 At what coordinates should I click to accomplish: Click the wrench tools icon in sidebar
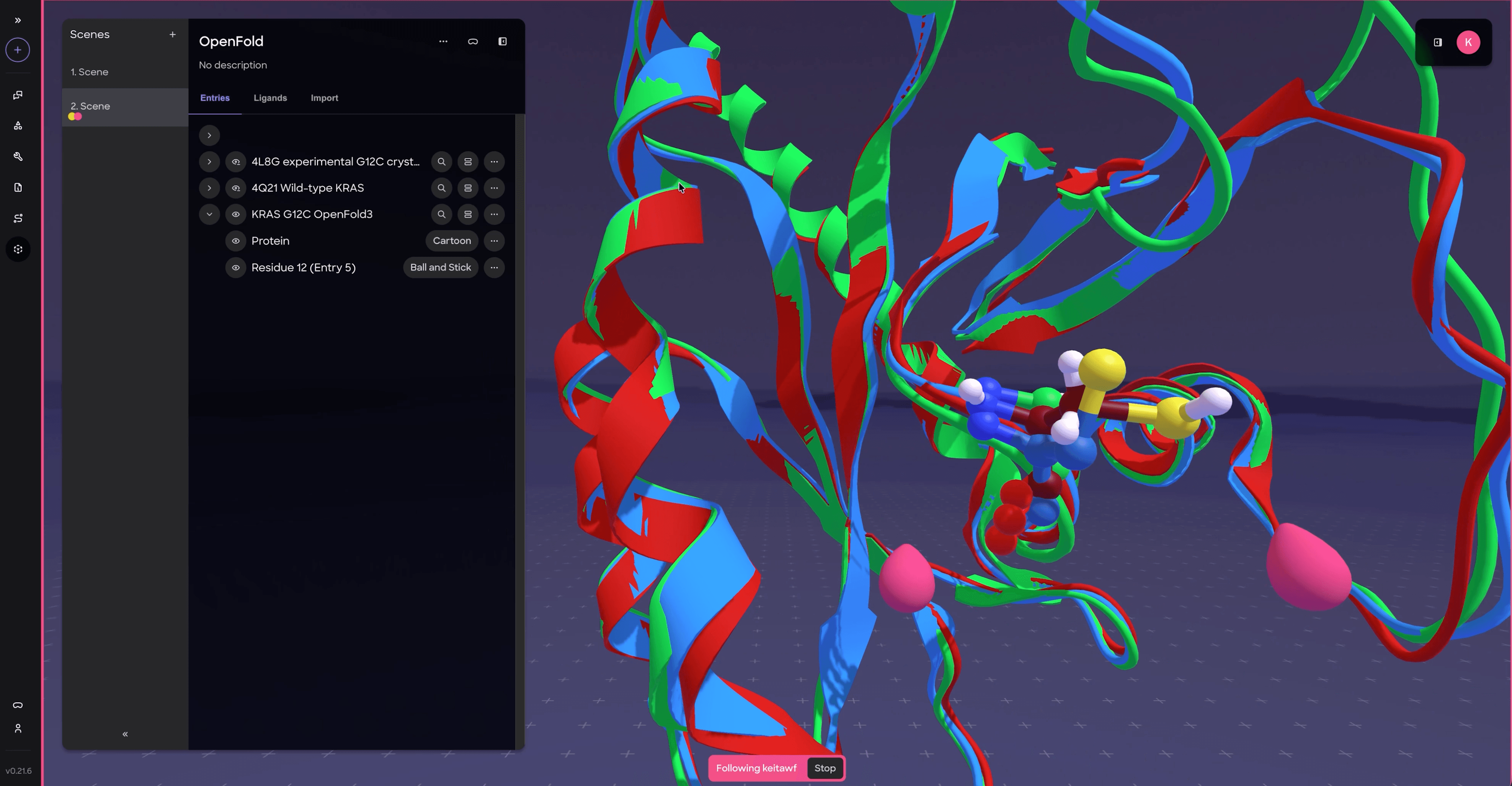(18, 157)
